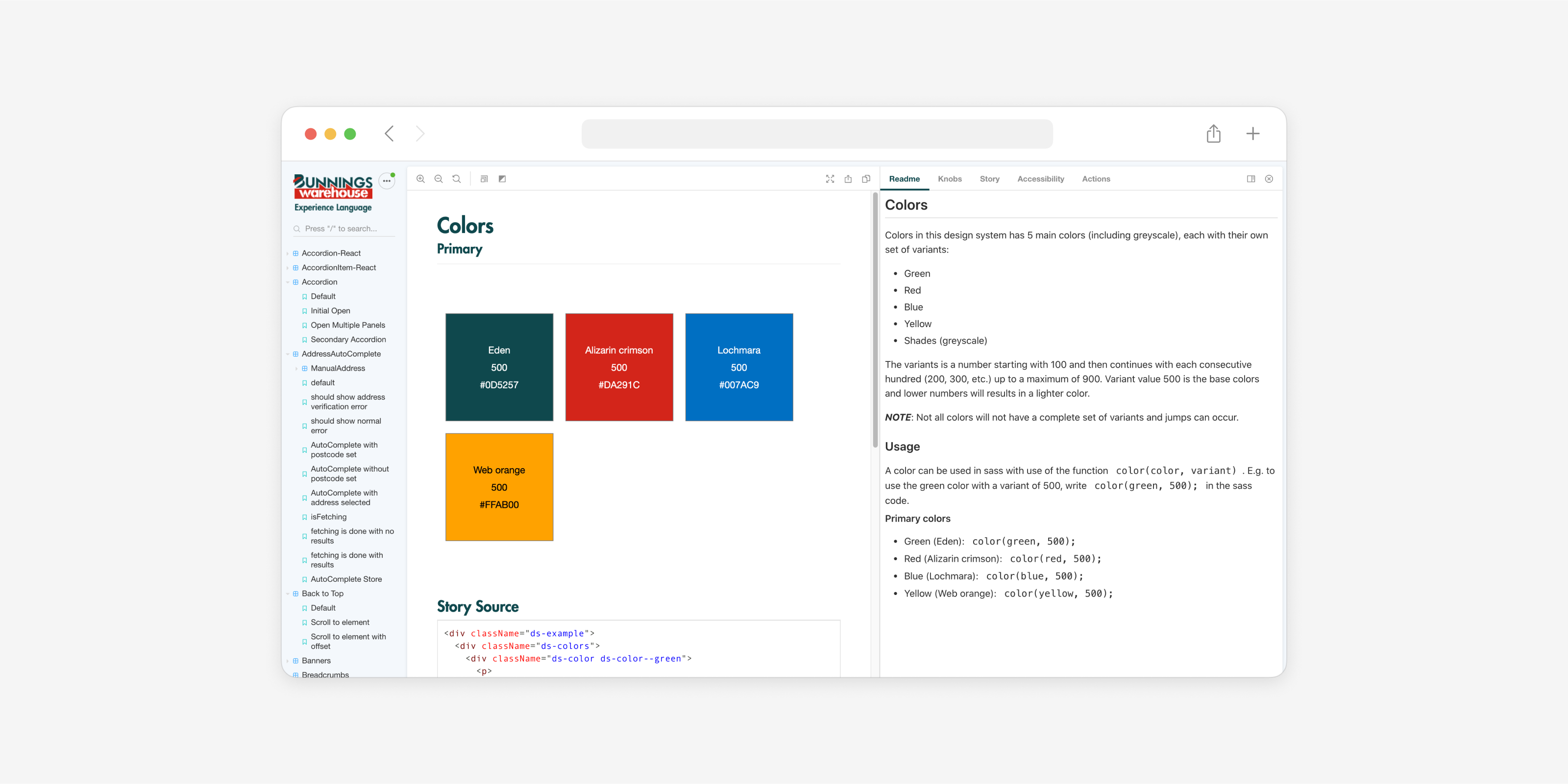Open the sidebar ellipsis menu button

[x=387, y=181]
